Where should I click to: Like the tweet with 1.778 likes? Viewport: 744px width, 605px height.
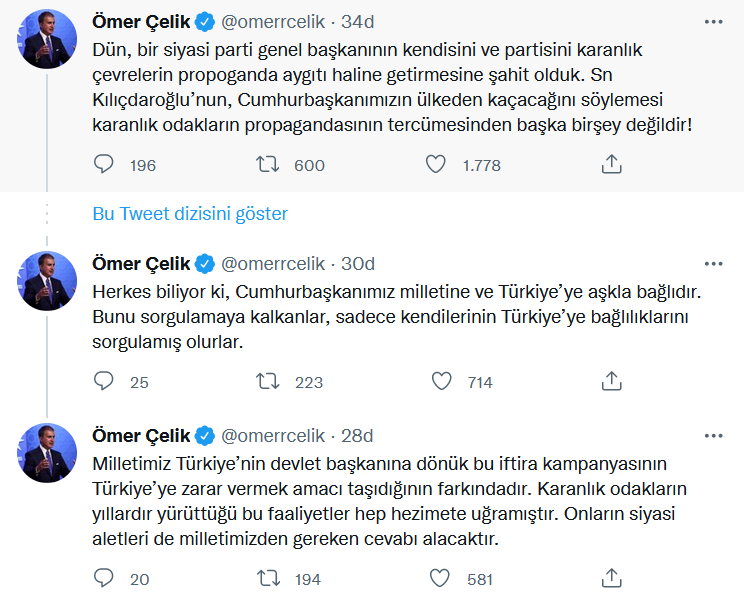coord(436,164)
